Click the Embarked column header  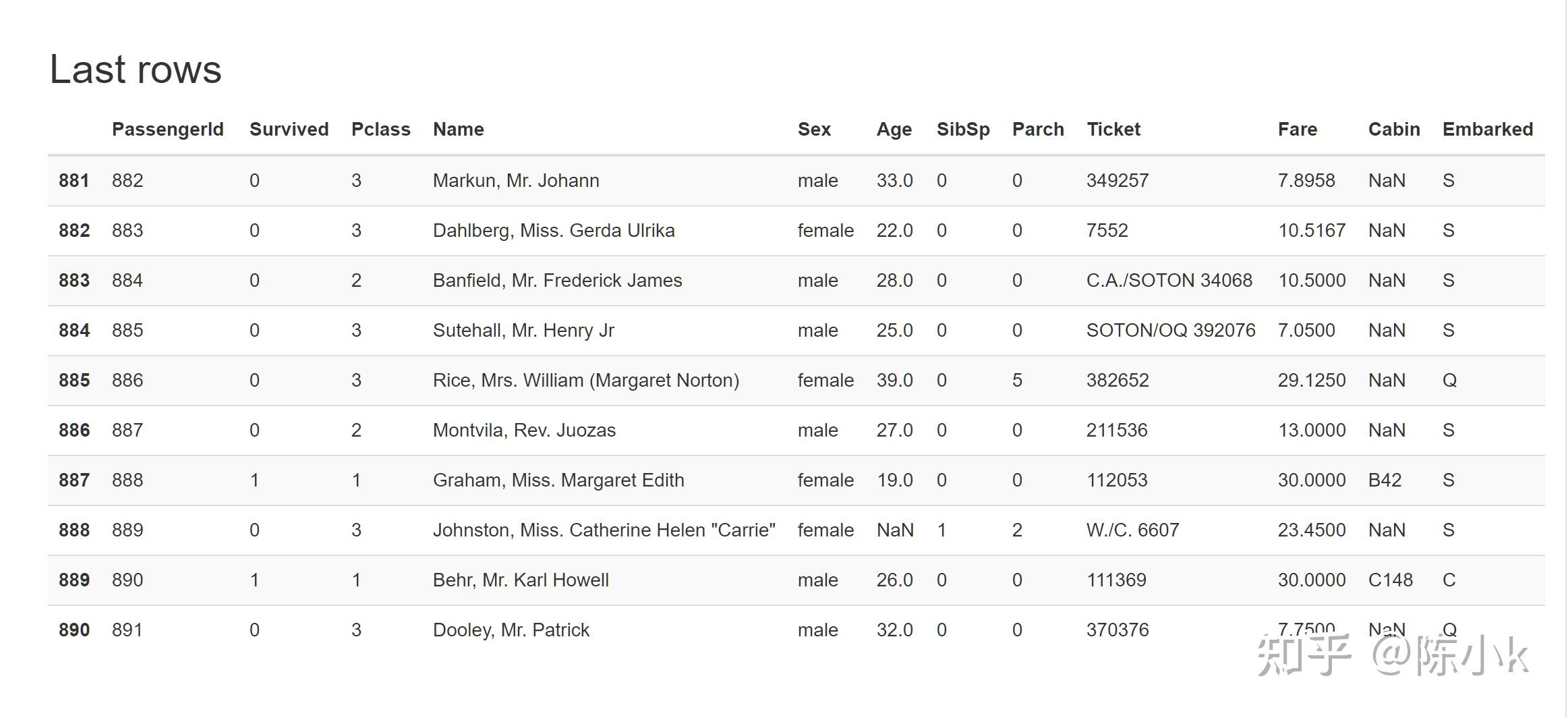point(1487,130)
